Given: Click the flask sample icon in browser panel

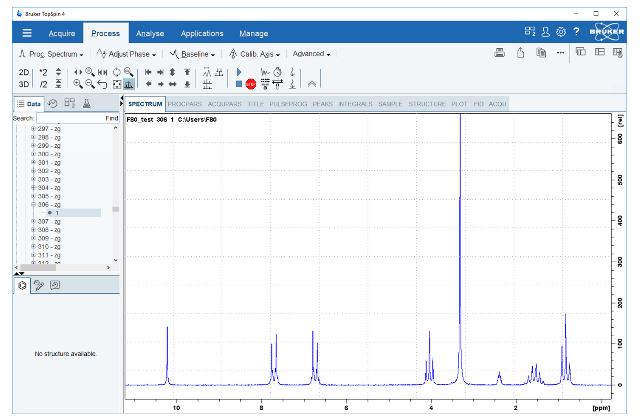Looking at the screenshot, I should [87, 103].
